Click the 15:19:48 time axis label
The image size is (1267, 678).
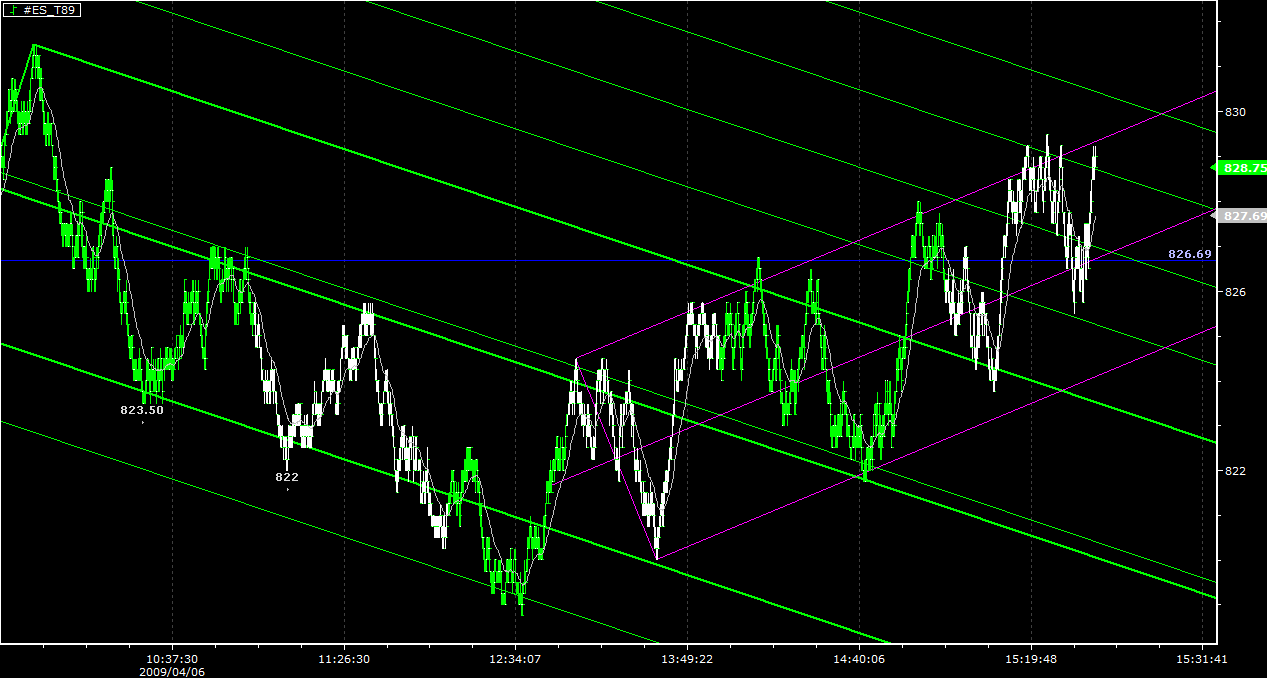(x=1032, y=659)
